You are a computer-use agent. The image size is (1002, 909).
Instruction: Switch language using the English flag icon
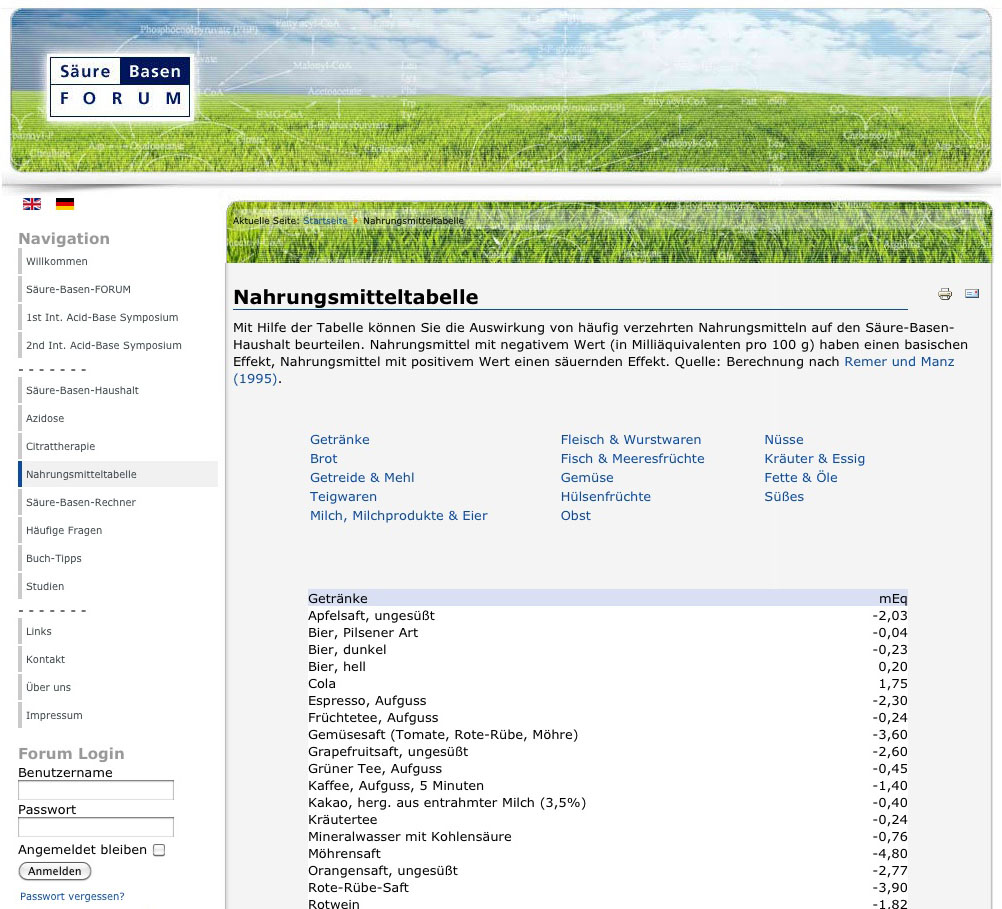pos(32,204)
